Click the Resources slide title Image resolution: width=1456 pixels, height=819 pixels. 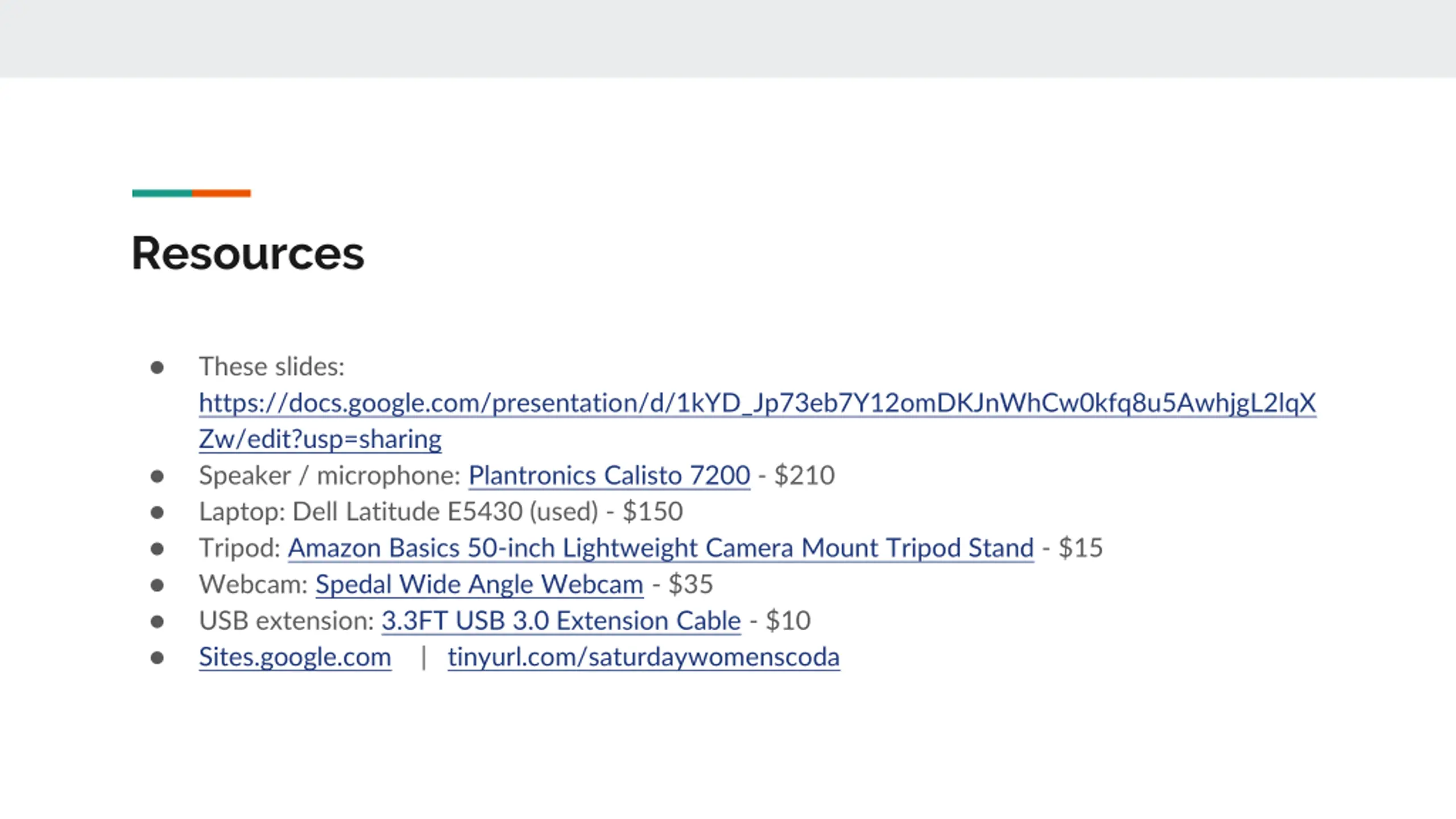(248, 253)
